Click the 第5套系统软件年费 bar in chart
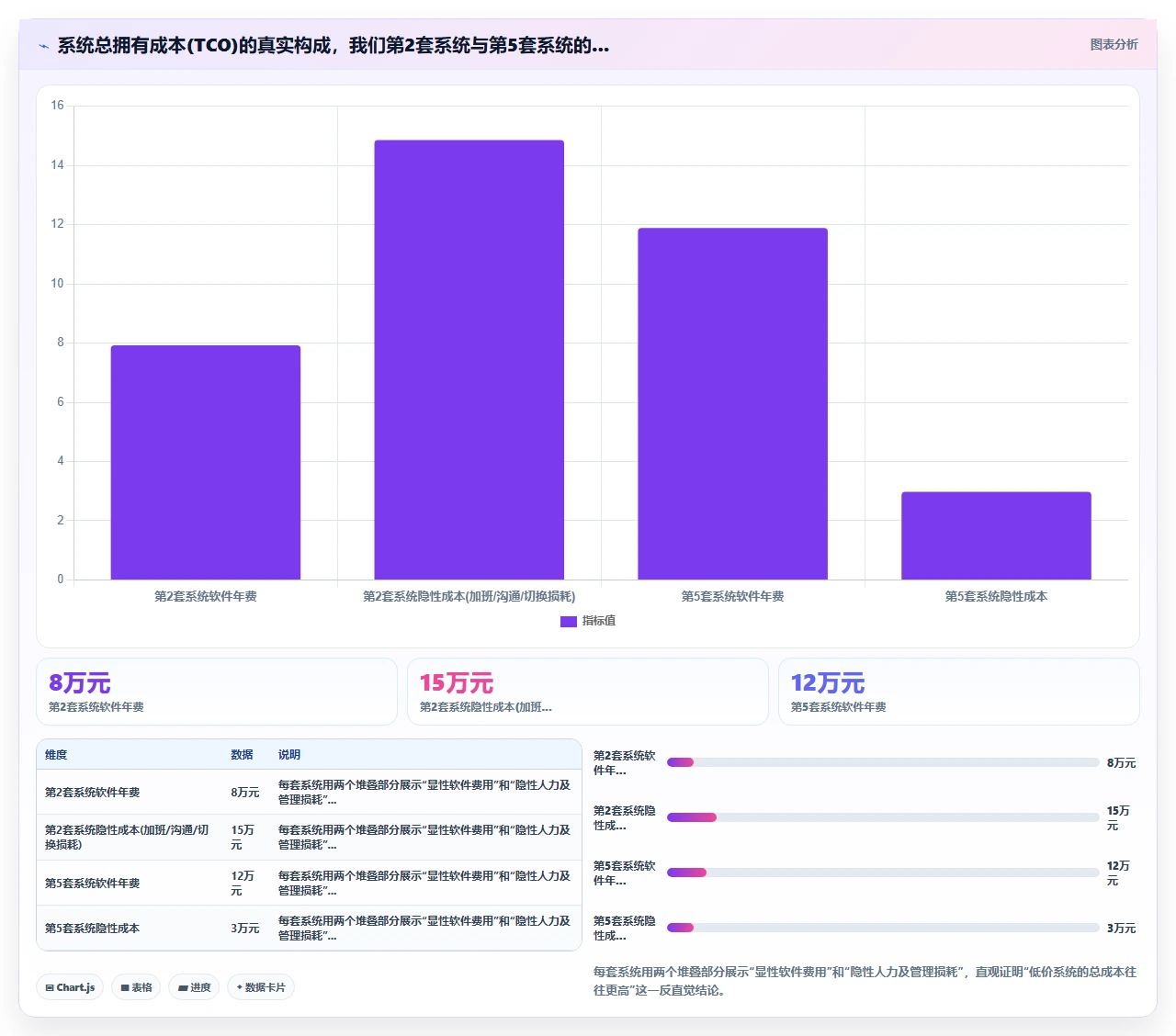Image resolution: width=1176 pixels, height=1036 pixels. tap(732, 404)
